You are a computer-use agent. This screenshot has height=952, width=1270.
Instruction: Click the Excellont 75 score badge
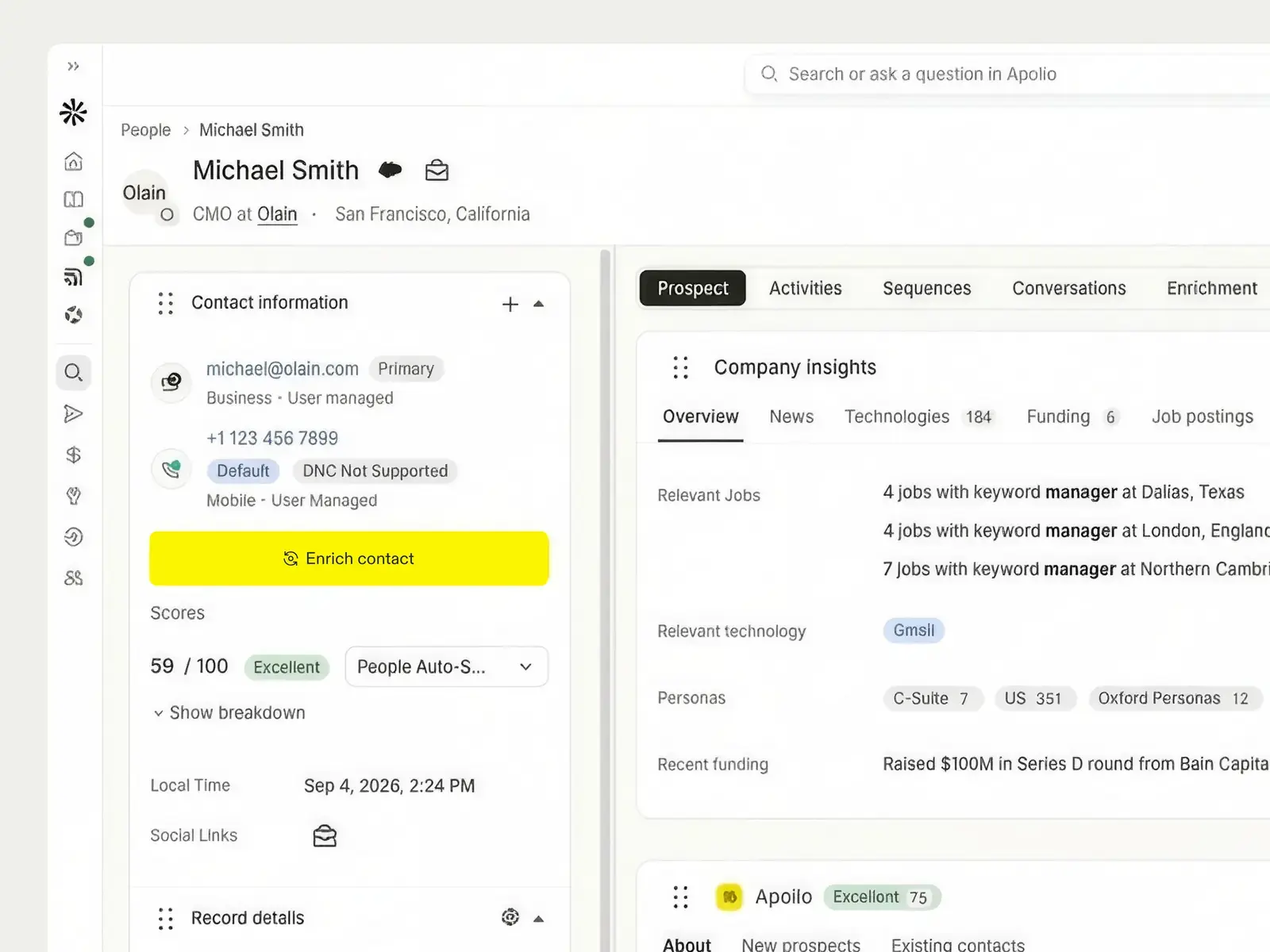(x=881, y=897)
